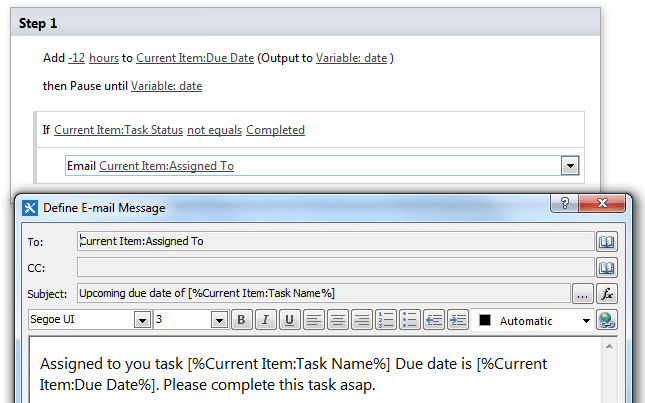645x403 pixels.
Task: Open the Email action dropdown arrow
Action: (x=570, y=166)
